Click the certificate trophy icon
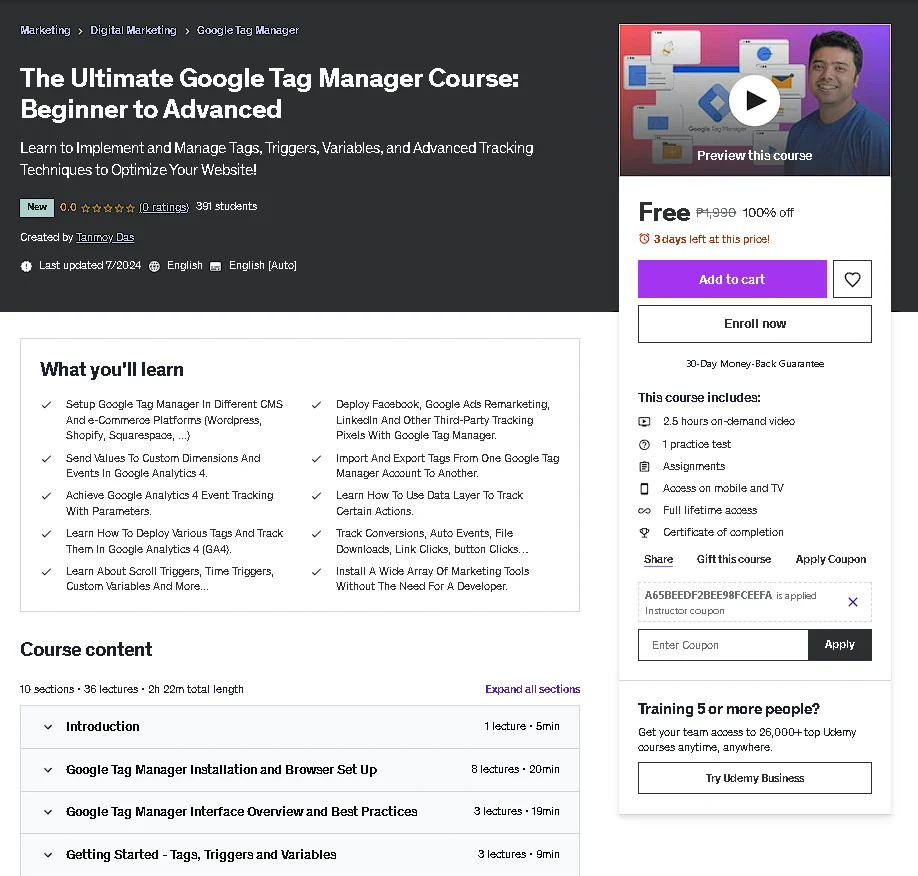Image resolution: width=918 pixels, height=876 pixels. pyautogui.click(x=644, y=532)
